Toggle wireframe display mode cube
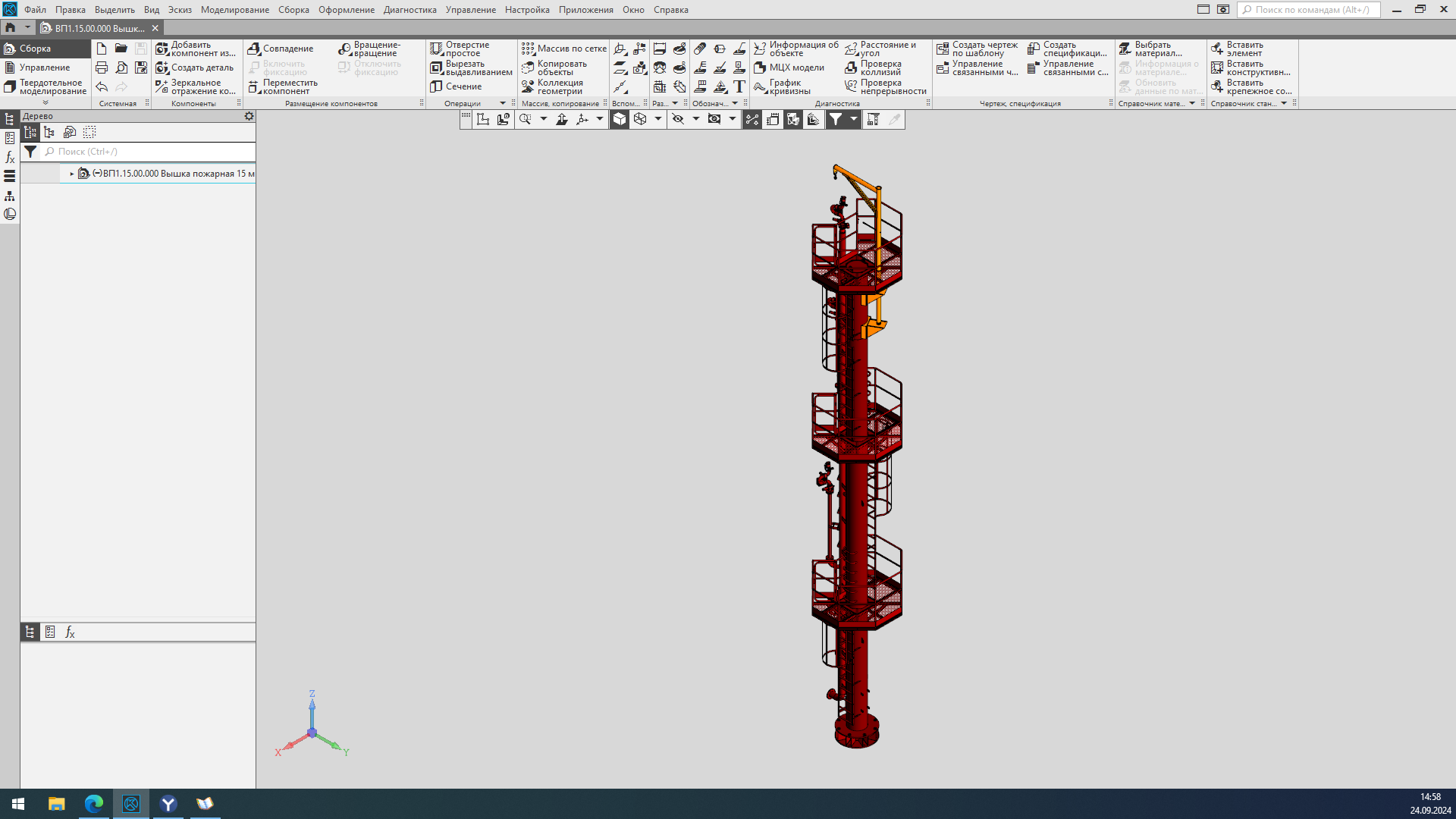The width and height of the screenshot is (1456, 819). pos(640,119)
